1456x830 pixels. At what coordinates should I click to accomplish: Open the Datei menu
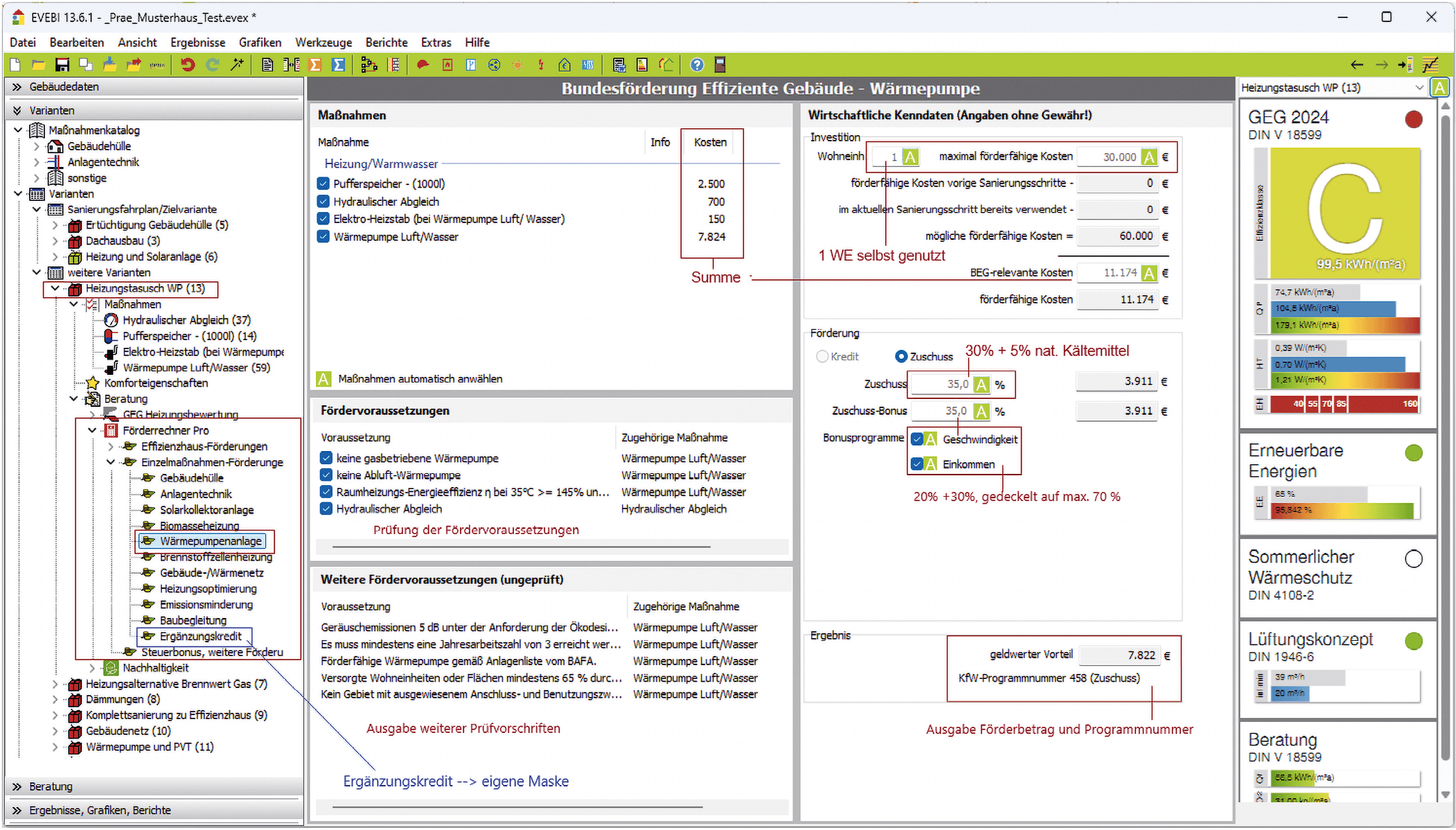click(x=23, y=42)
